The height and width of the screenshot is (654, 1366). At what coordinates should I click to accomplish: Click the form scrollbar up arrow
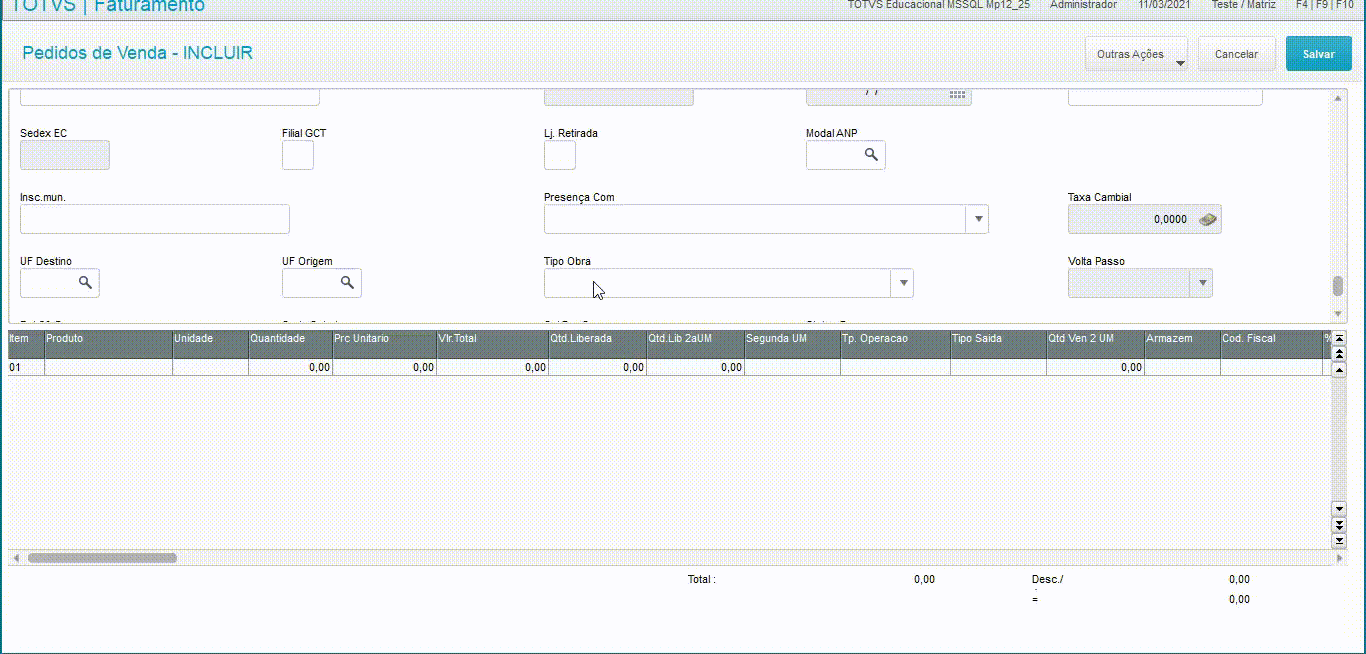pyautogui.click(x=1339, y=99)
